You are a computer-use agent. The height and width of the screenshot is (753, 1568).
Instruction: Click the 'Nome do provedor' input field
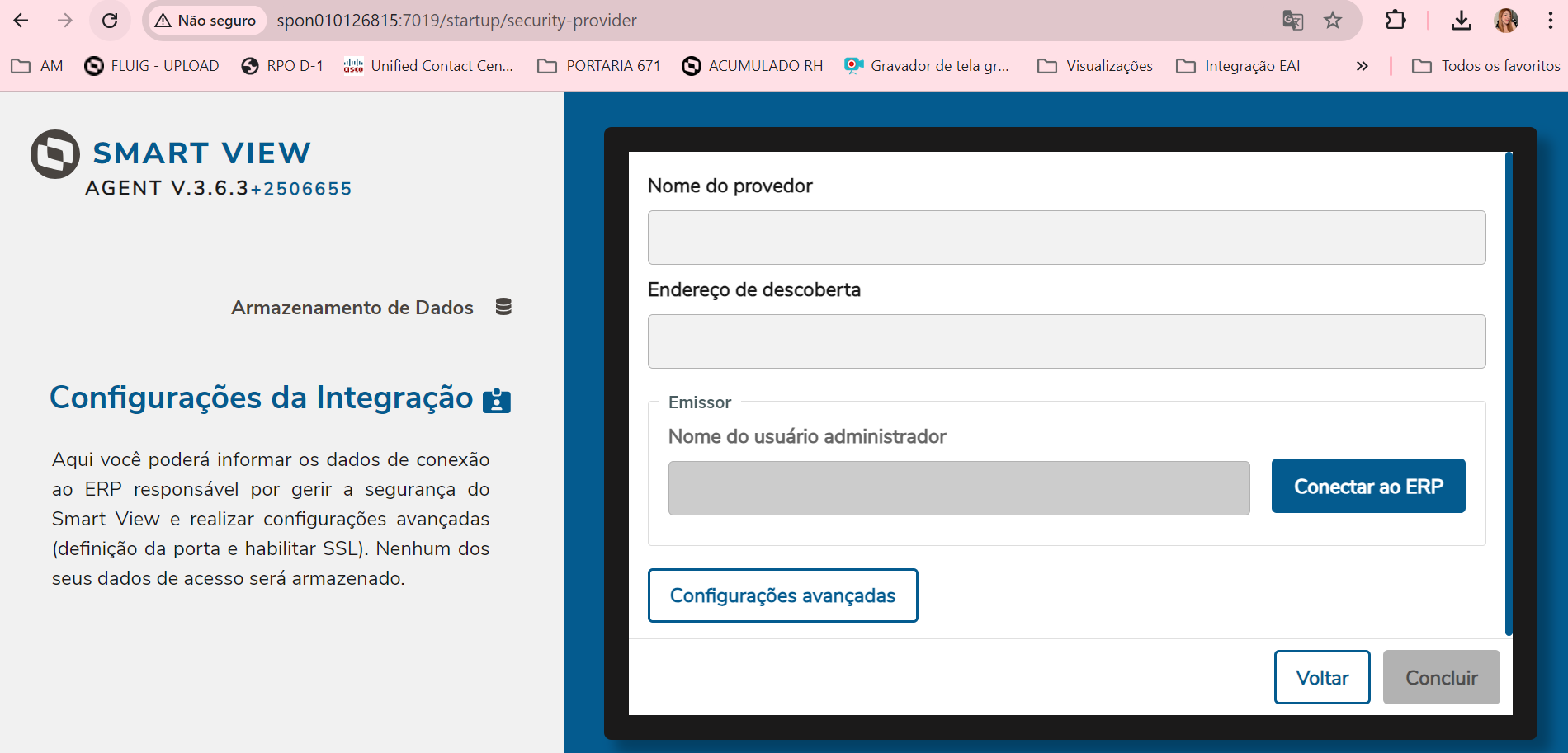coord(1066,238)
